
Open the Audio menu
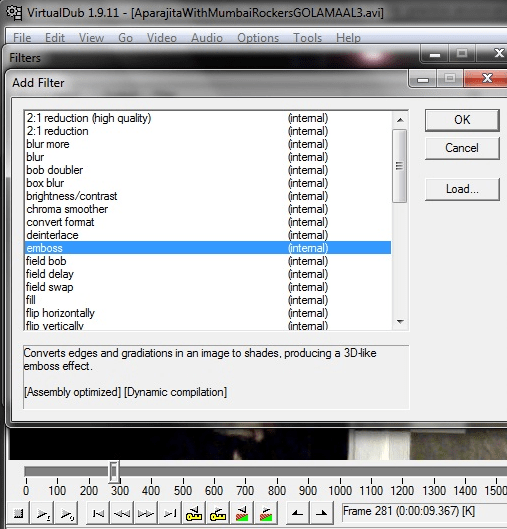207,37
